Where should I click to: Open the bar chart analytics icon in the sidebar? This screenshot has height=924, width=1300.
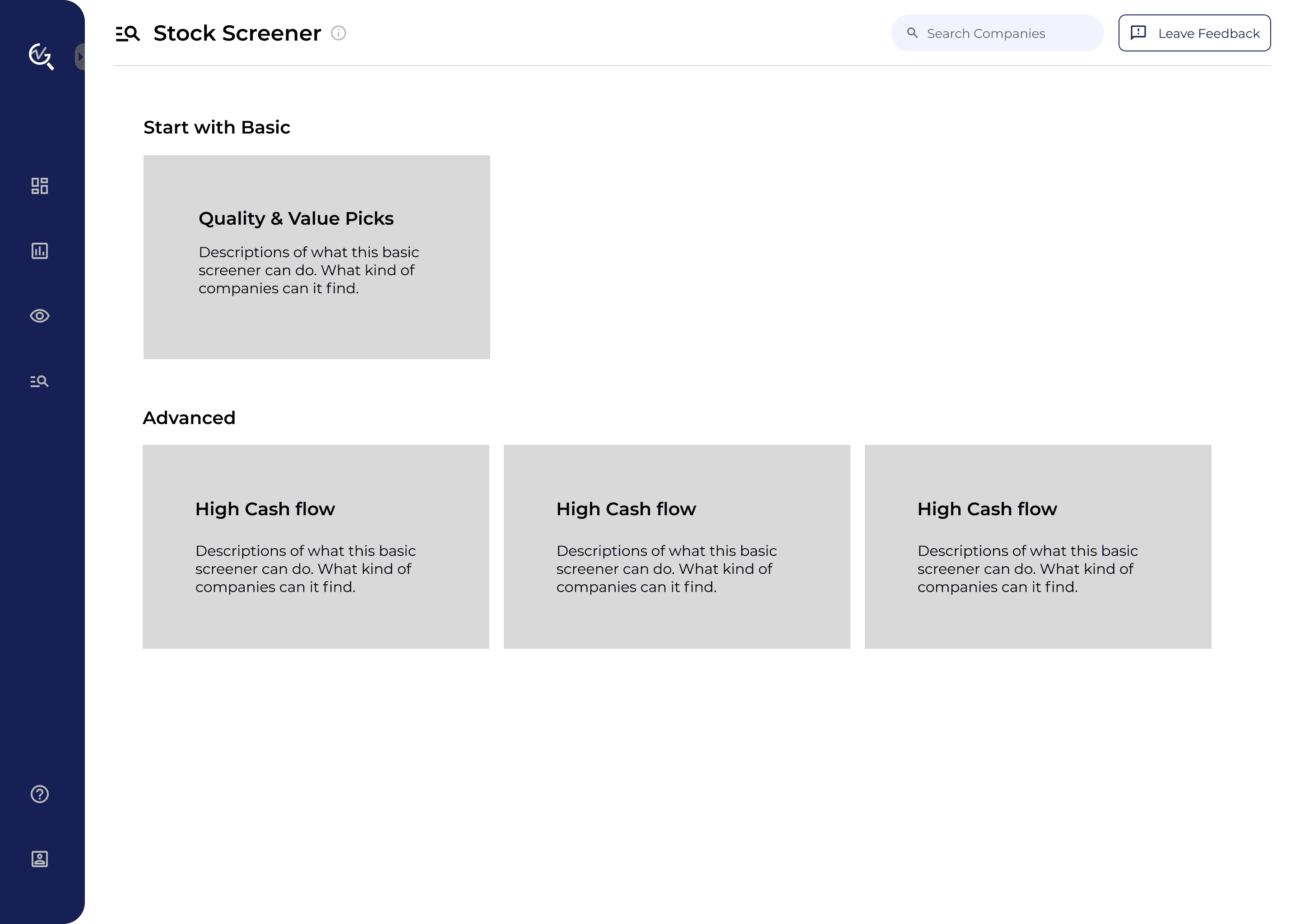coord(39,251)
